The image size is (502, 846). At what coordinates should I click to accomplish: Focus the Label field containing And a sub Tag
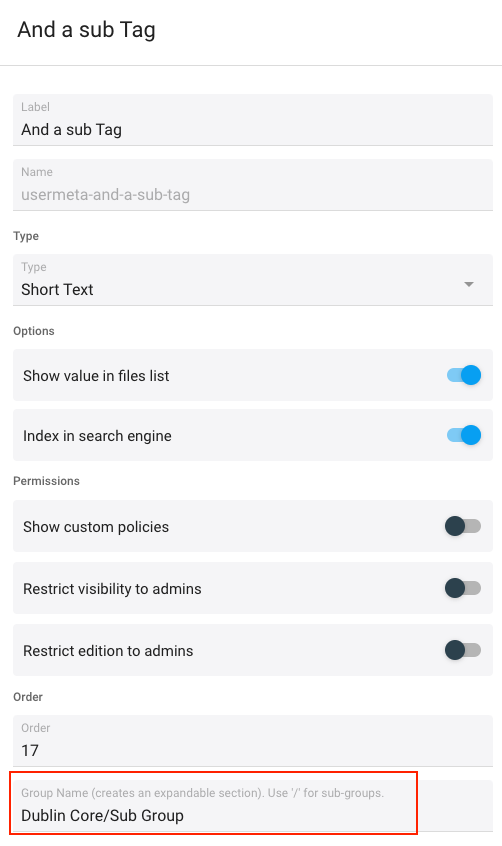click(253, 120)
